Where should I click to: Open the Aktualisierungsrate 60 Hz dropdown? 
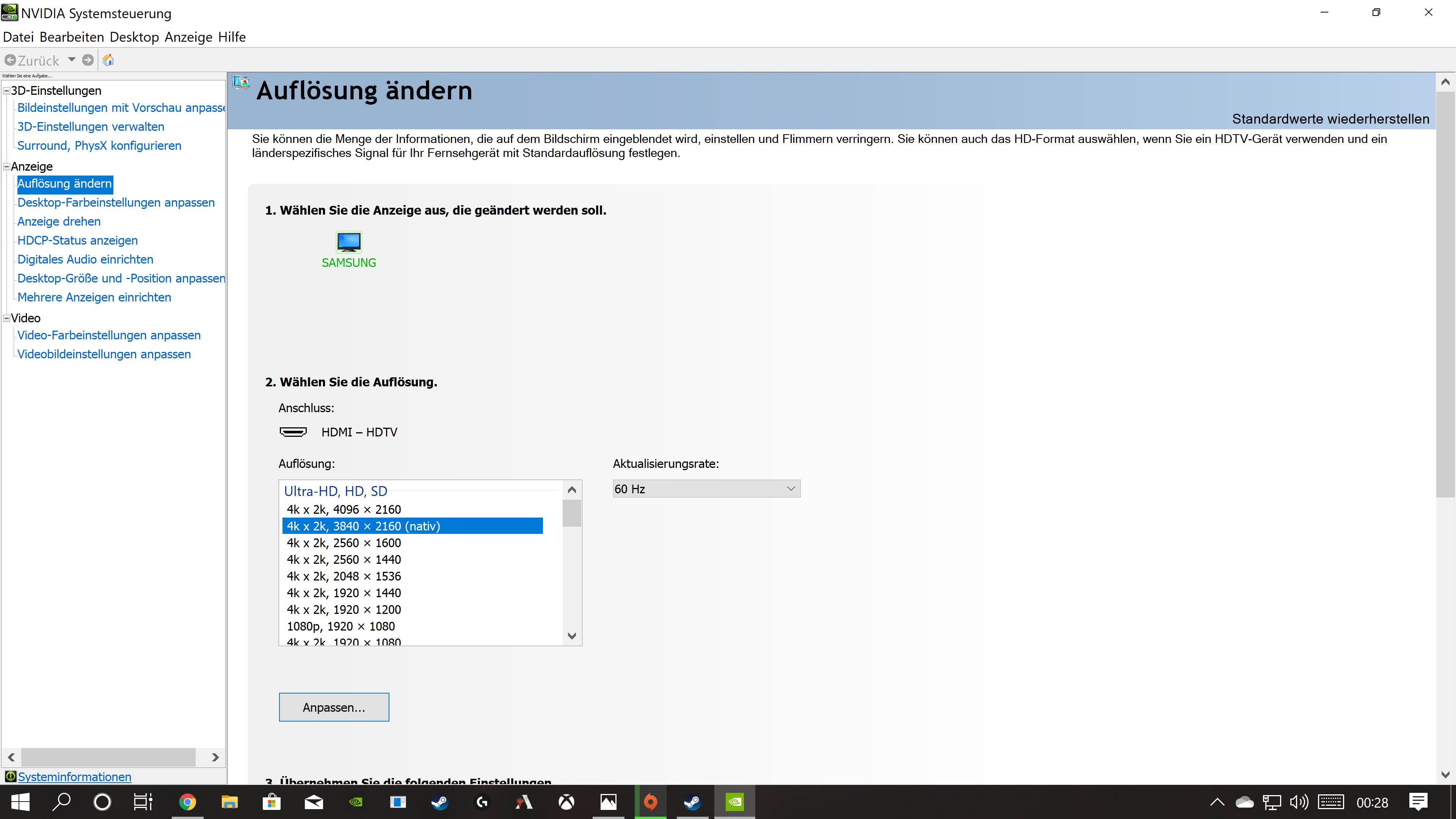706,489
